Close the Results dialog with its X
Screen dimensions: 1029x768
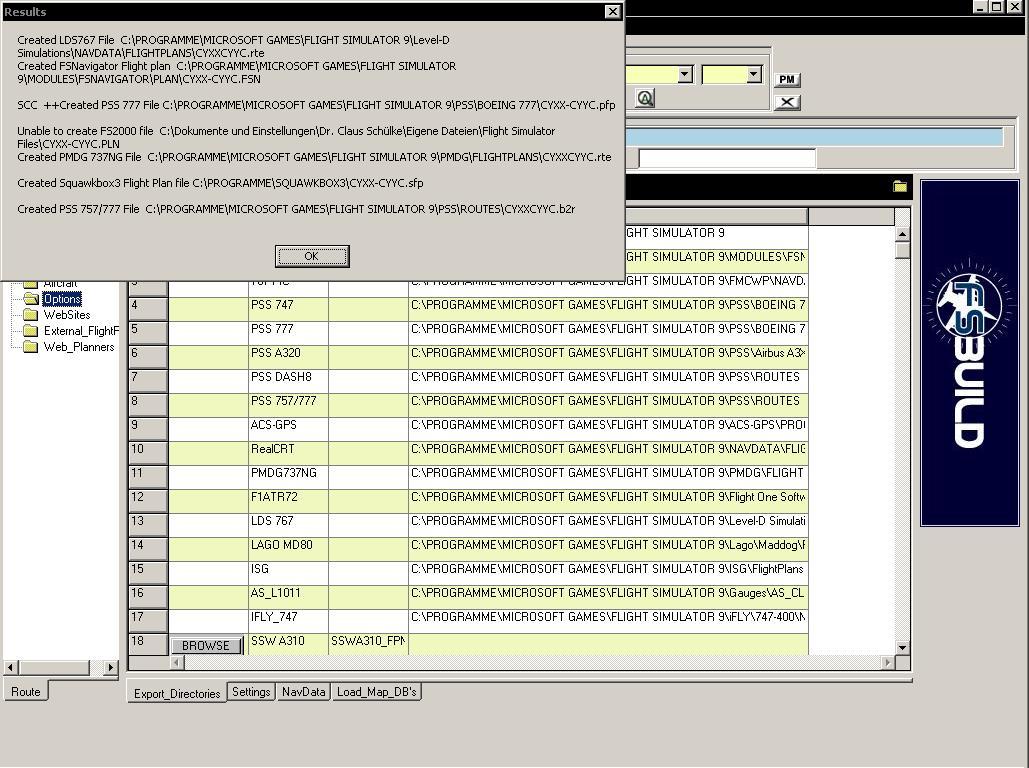point(612,11)
